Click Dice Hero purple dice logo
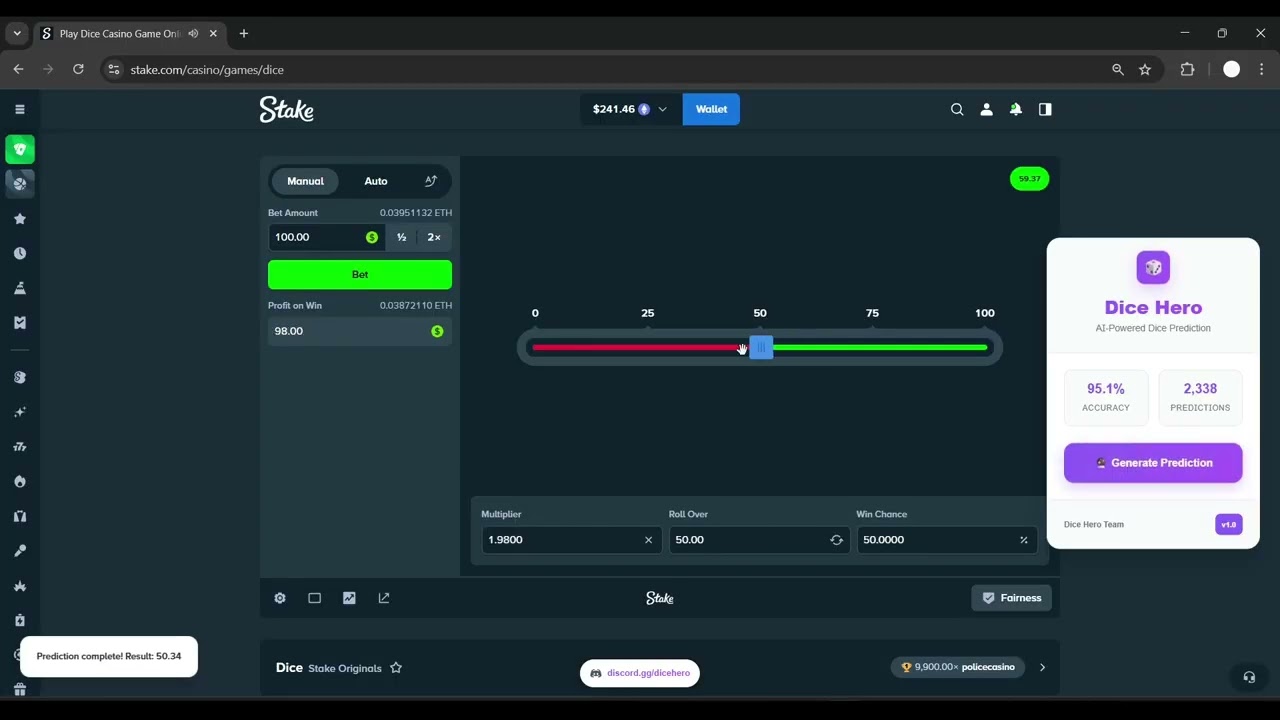 click(1153, 268)
